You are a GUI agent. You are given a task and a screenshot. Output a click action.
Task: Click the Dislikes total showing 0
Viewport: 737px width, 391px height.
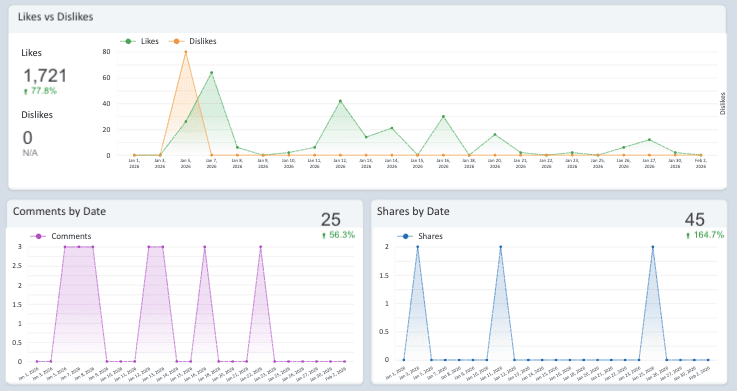click(x=28, y=138)
